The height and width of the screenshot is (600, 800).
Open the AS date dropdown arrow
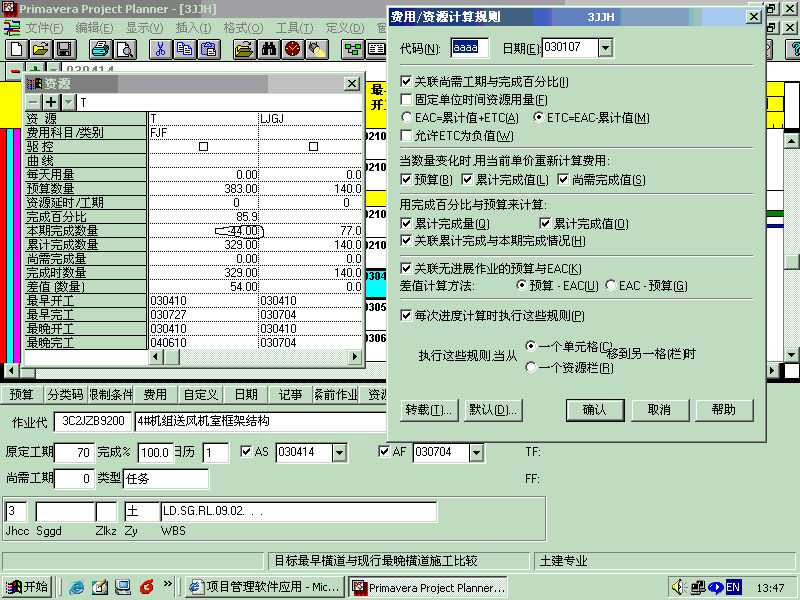pyautogui.click(x=339, y=453)
